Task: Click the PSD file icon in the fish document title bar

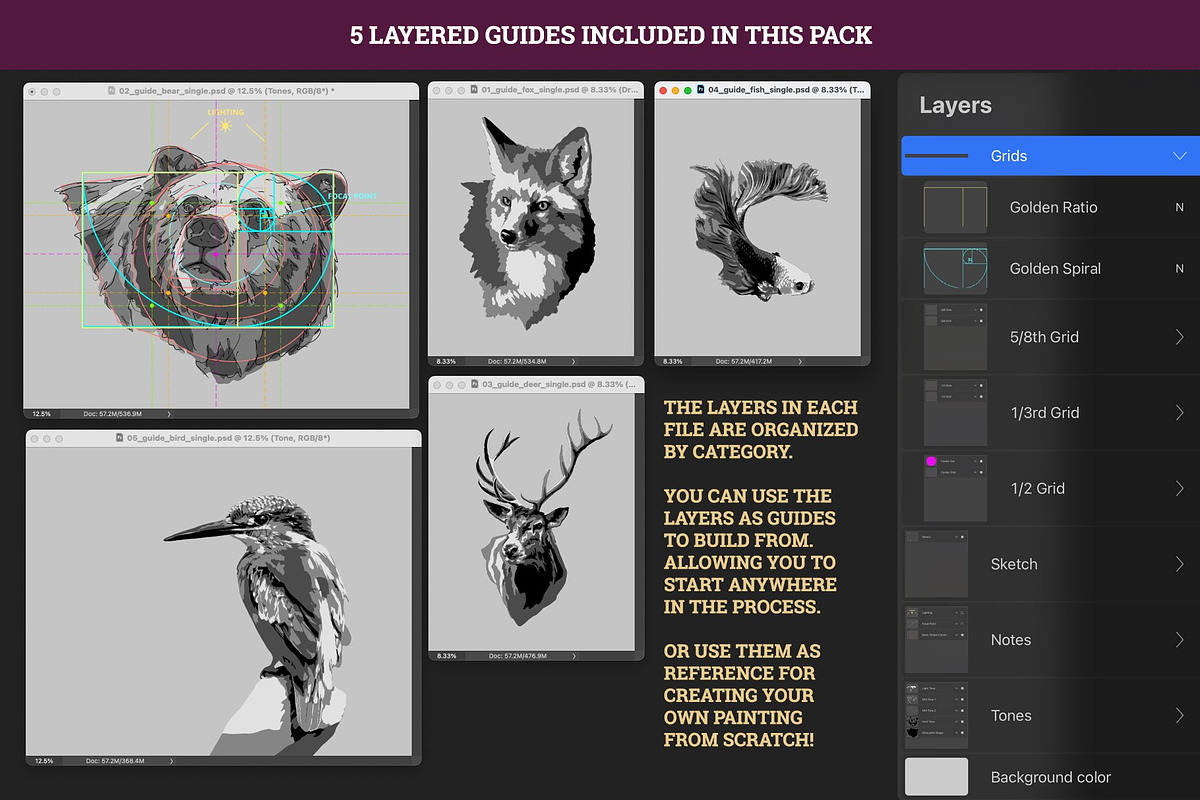Action: tap(700, 90)
